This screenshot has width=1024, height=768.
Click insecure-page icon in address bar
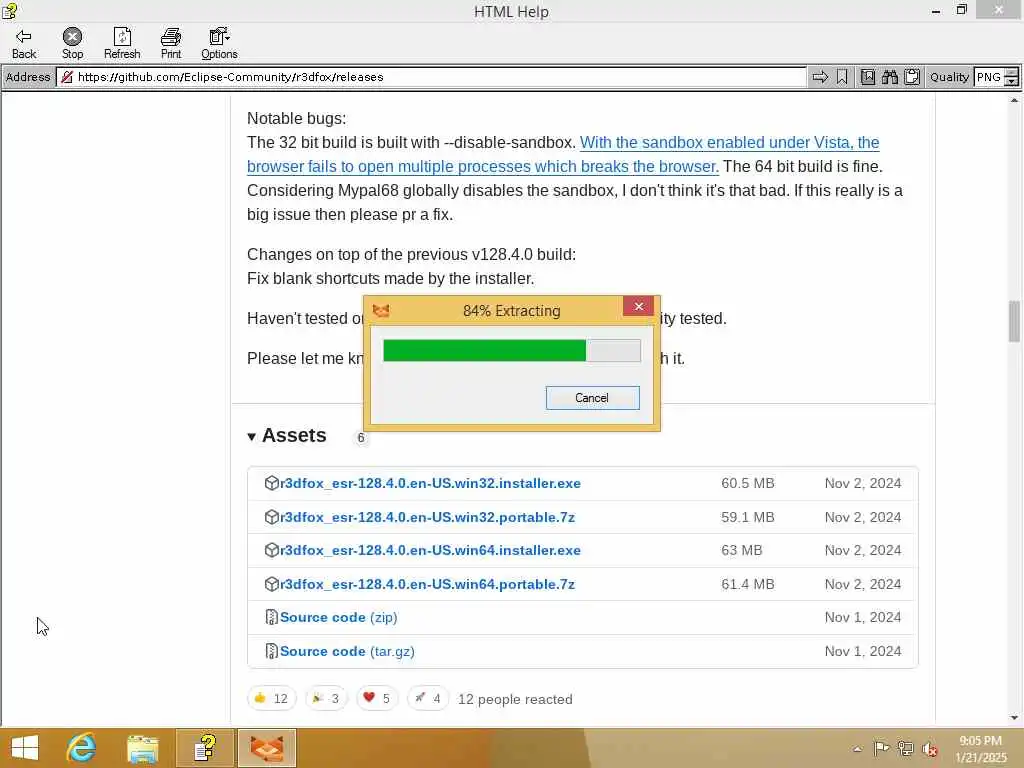[x=67, y=77]
